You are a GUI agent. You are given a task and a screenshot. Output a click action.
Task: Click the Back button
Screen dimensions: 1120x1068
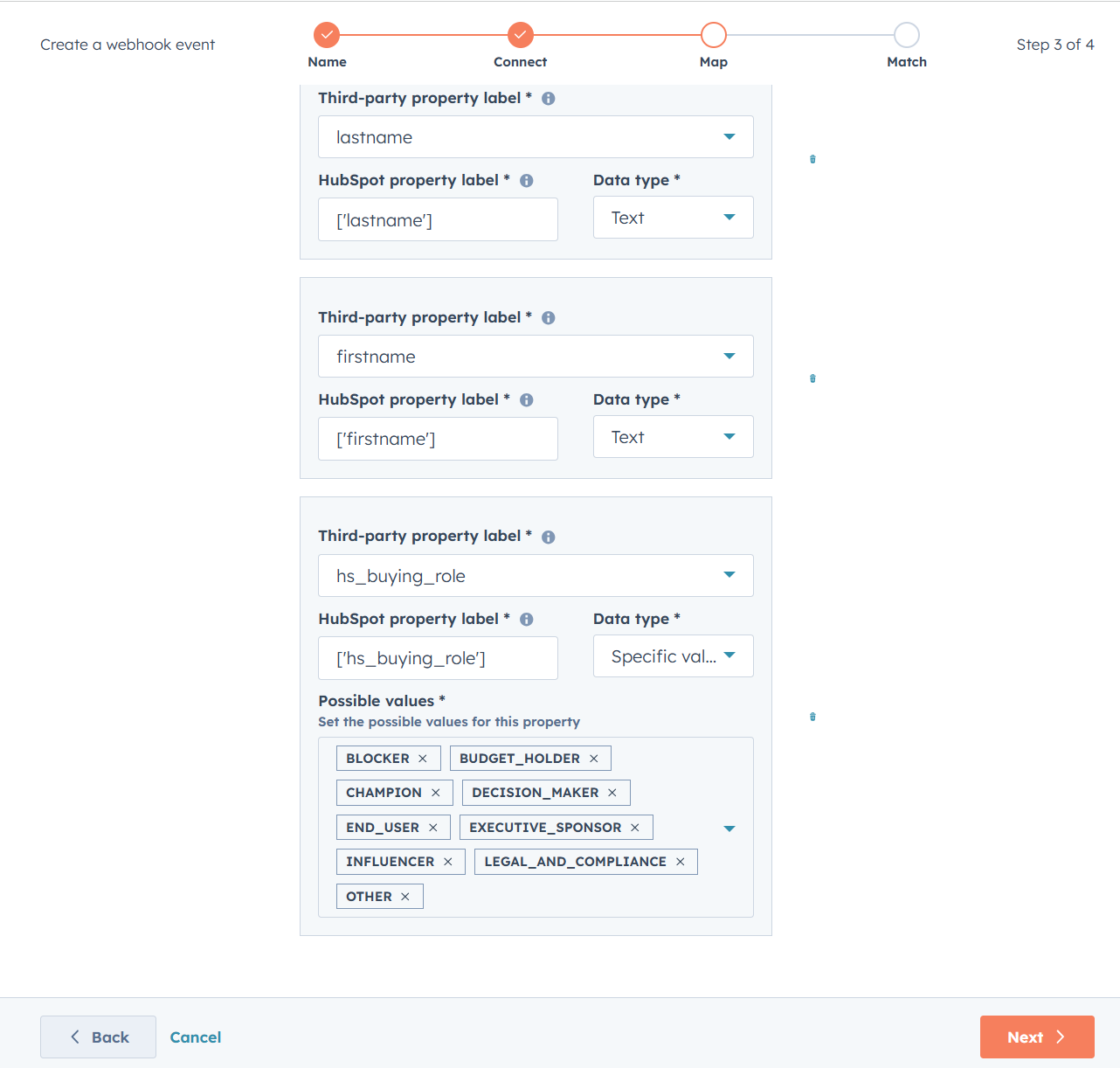point(98,1037)
